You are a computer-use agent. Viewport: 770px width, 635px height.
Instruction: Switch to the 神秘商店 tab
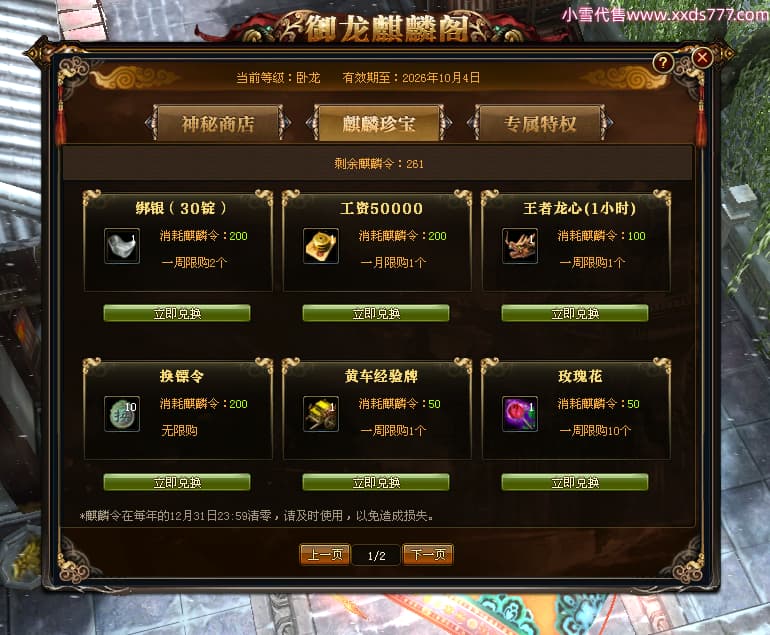[x=218, y=123]
